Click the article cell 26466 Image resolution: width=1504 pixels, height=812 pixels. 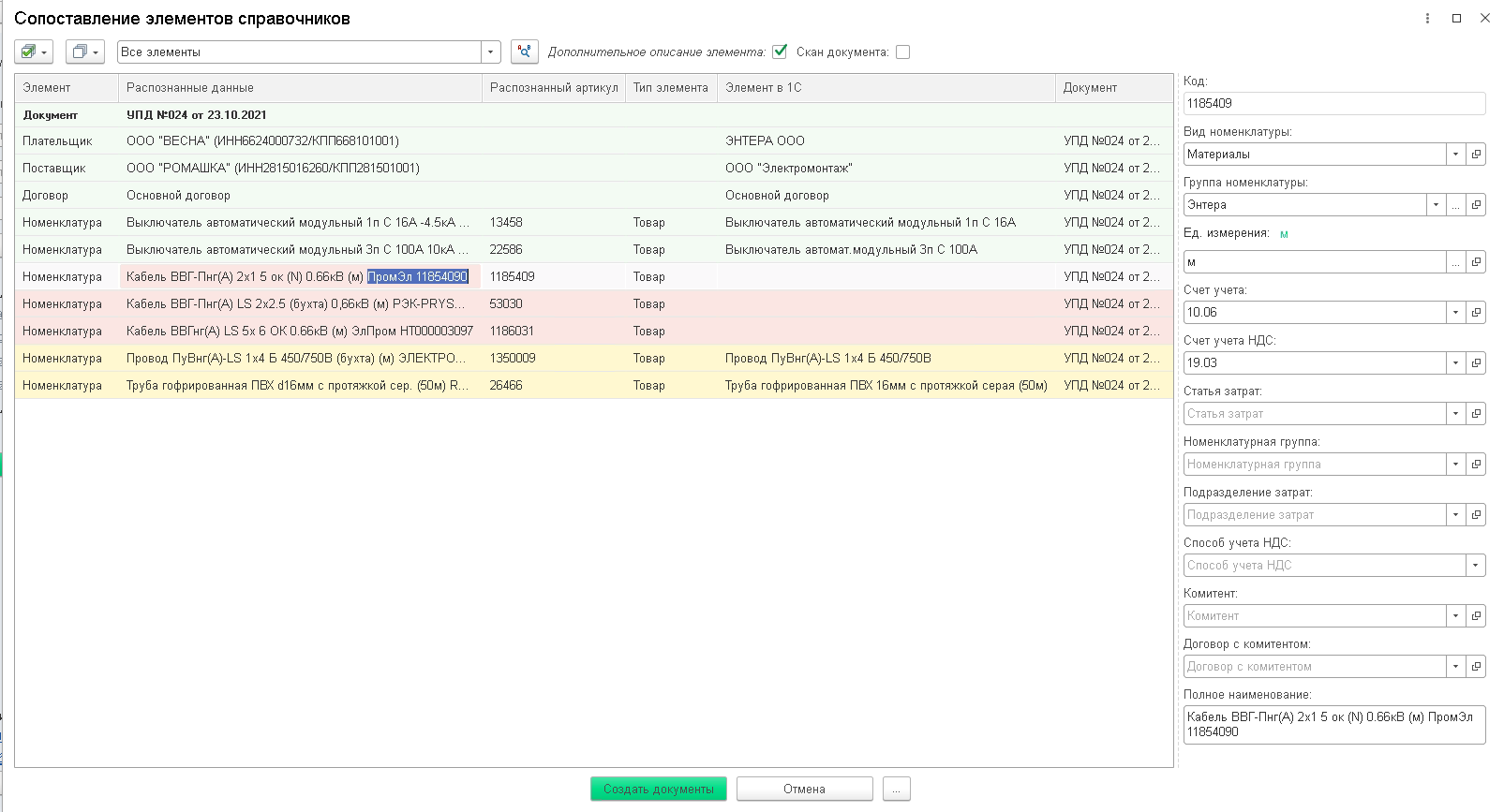(554, 386)
